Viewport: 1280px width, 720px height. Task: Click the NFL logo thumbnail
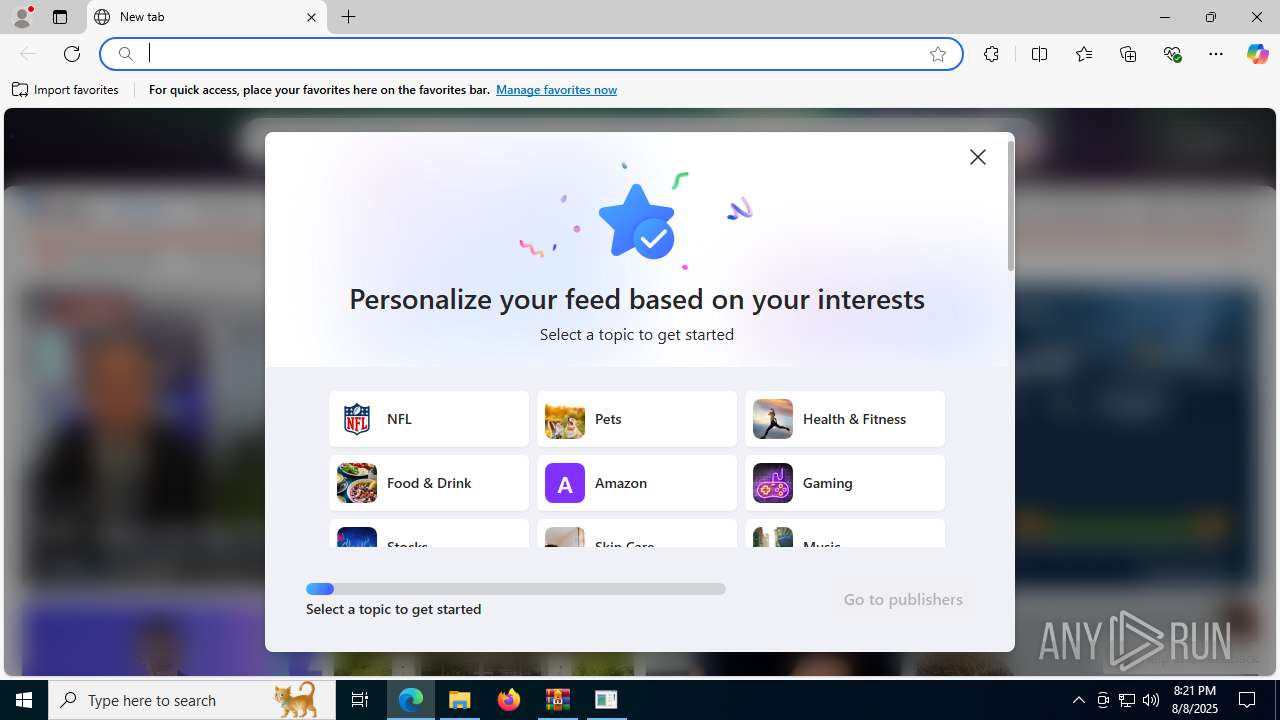coord(357,419)
